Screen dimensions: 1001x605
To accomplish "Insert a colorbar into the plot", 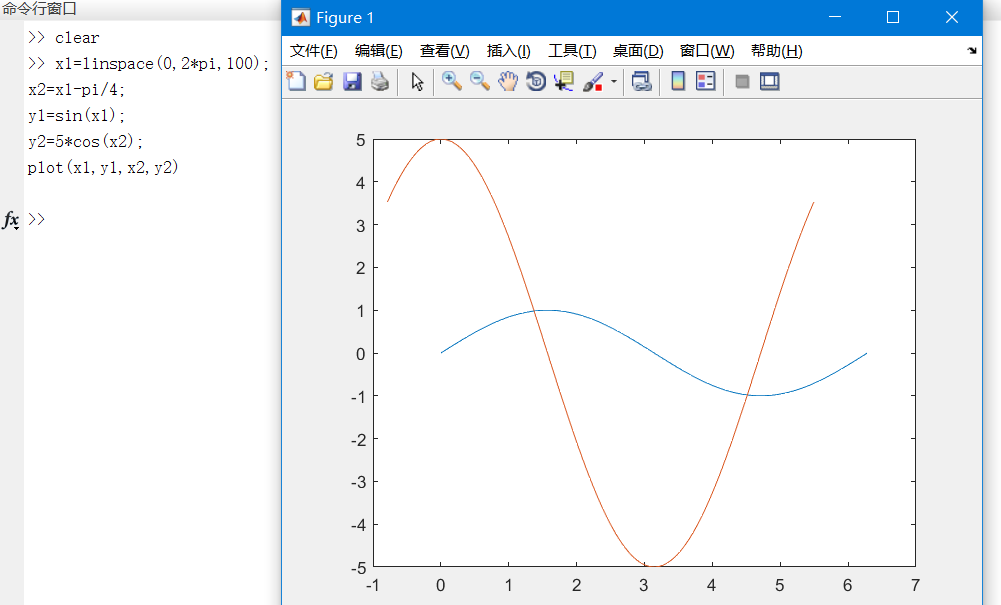I will pos(676,82).
